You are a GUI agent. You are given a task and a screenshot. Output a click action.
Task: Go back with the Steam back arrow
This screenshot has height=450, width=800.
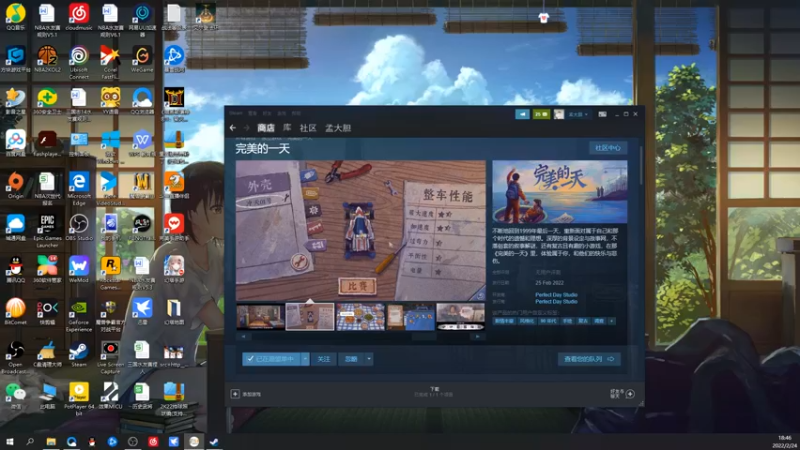pos(233,128)
